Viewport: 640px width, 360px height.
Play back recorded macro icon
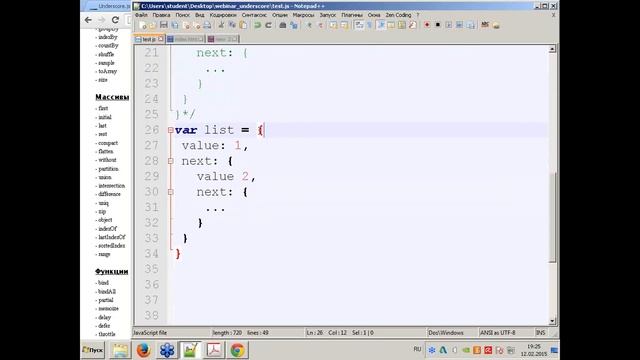[449, 25]
